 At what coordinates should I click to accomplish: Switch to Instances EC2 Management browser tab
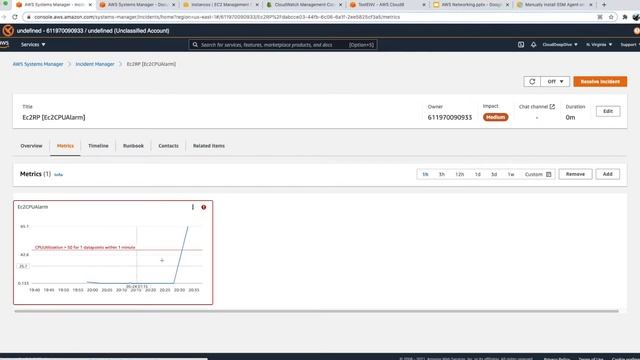(x=220, y=5)
